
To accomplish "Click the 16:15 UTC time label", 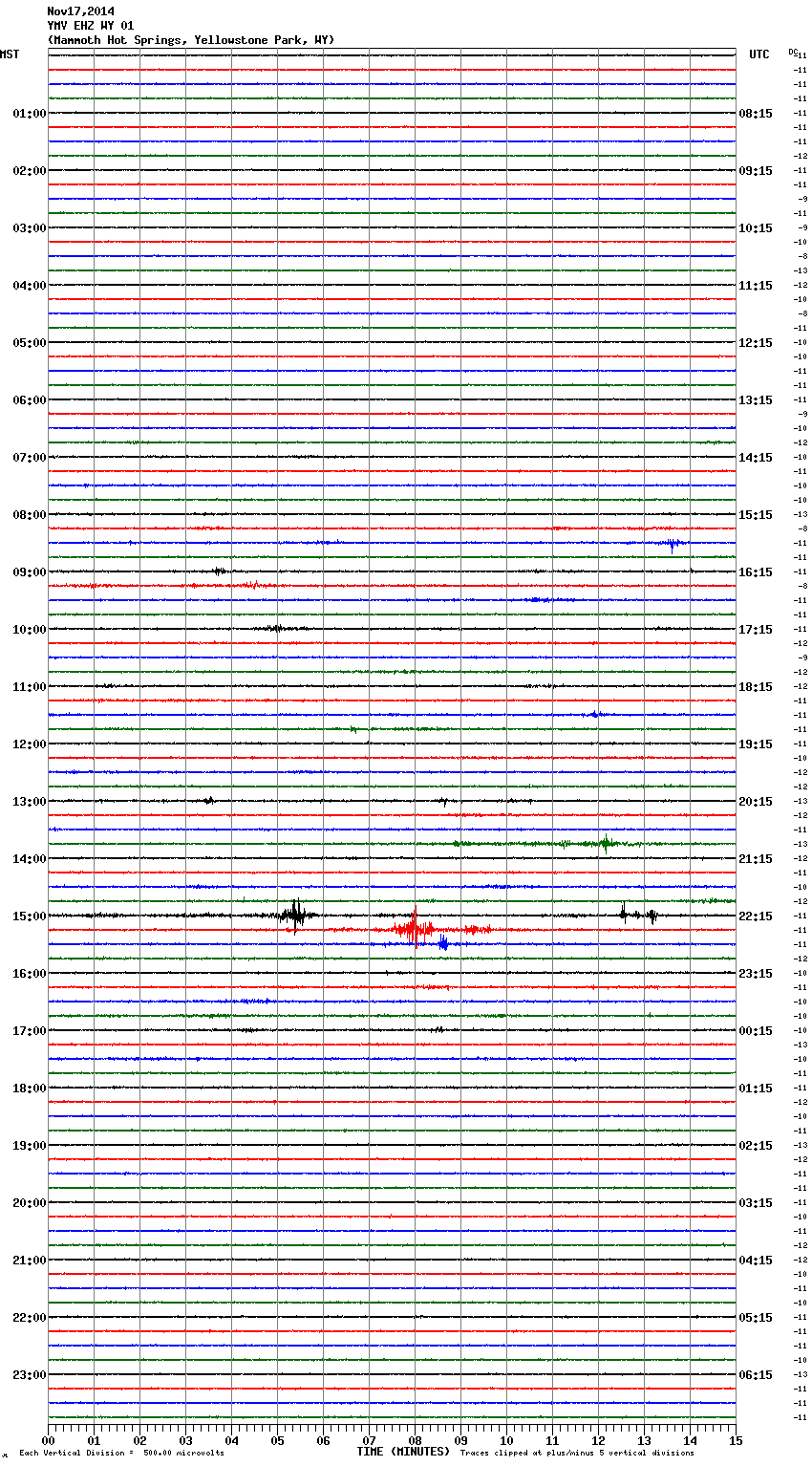I will 756,572.
